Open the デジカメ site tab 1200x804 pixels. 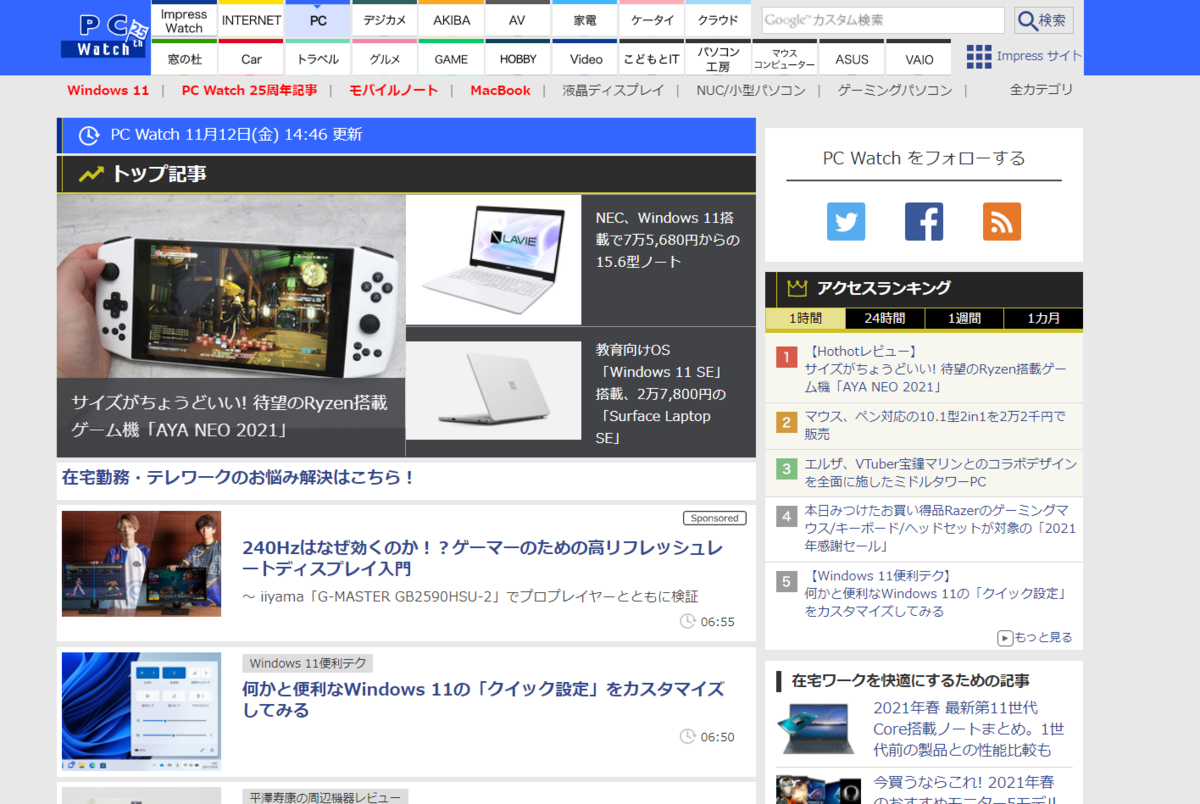pos(385,20)
